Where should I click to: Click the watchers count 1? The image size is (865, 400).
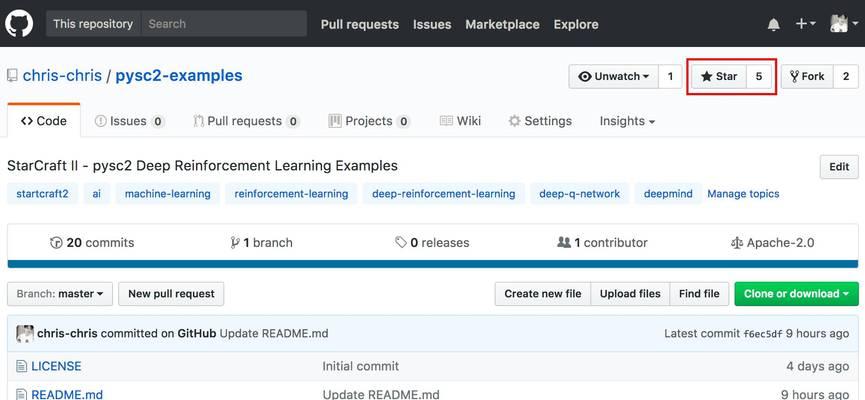pyautogui.click(x=670, y=77)
